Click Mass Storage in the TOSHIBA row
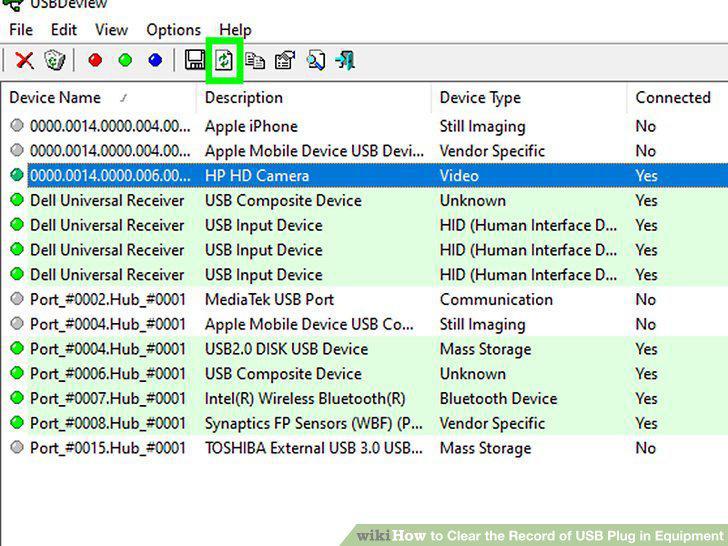 pyautogui.click(x=485, y=448)
